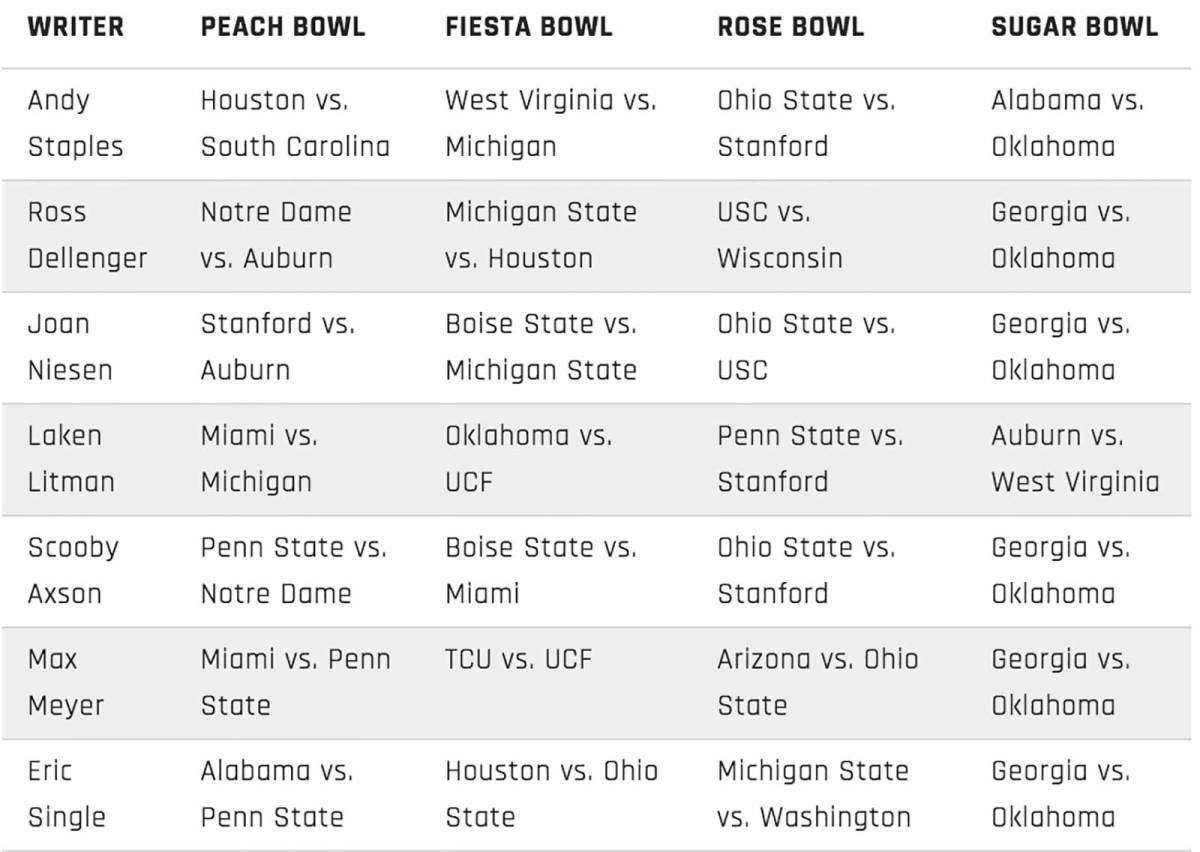This screenshot has height=852, width=1200.
Task: Select writer name Andy Staples
Action: click(75, 123)
